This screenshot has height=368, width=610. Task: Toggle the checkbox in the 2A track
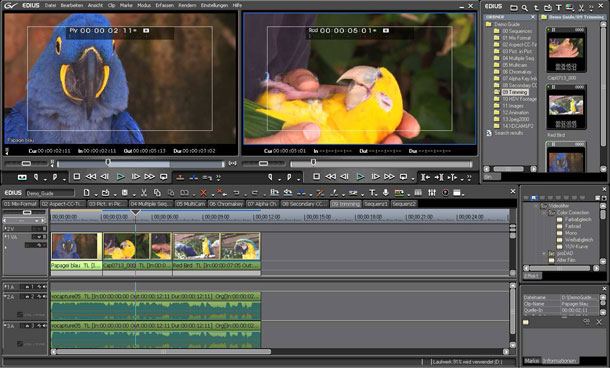(20, 314)
